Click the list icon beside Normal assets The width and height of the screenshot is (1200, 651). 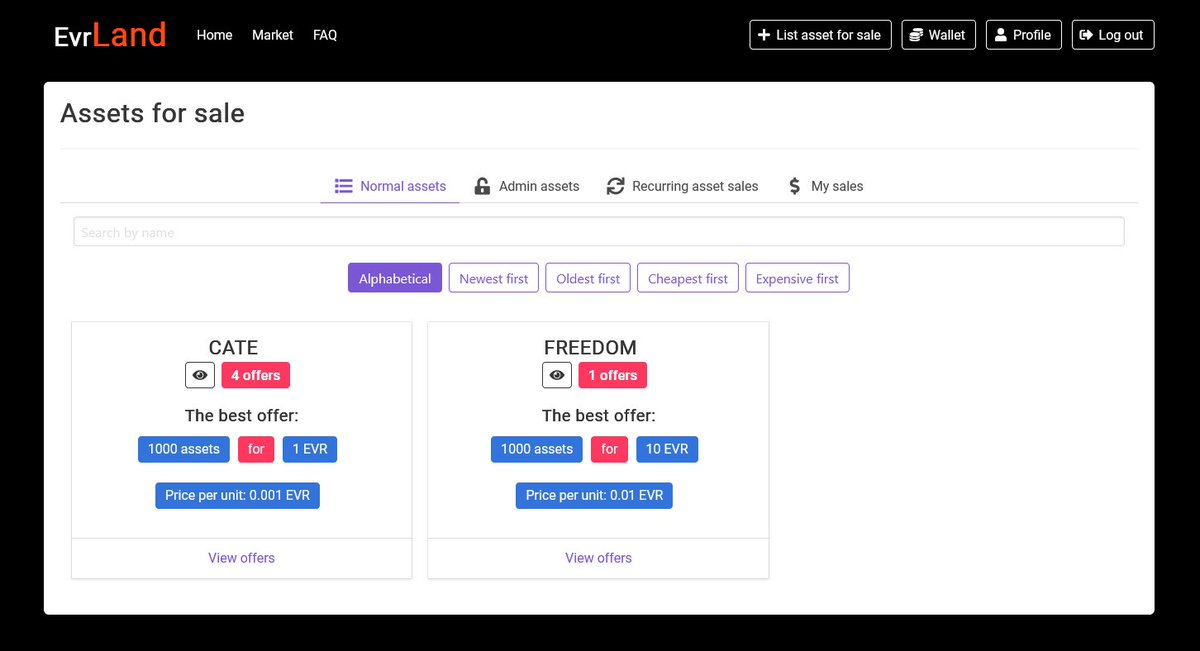tap(342, 186)
